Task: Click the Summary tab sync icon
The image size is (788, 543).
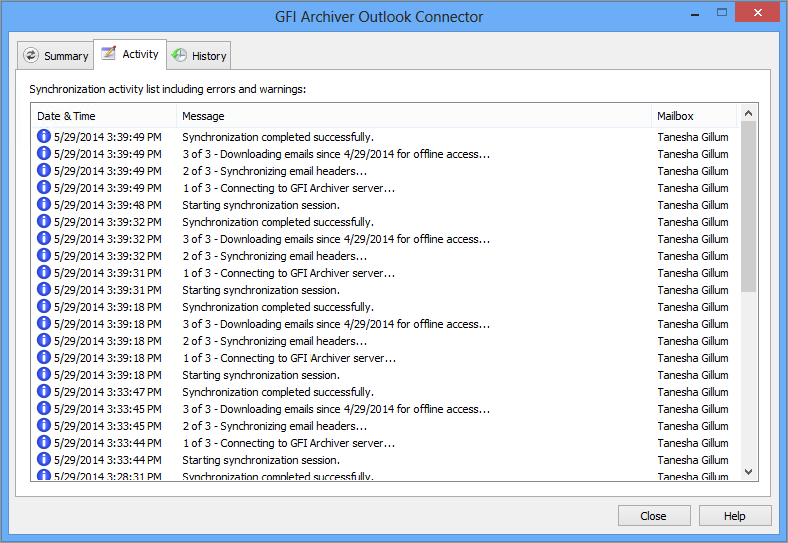Action: tap(31, 55)
